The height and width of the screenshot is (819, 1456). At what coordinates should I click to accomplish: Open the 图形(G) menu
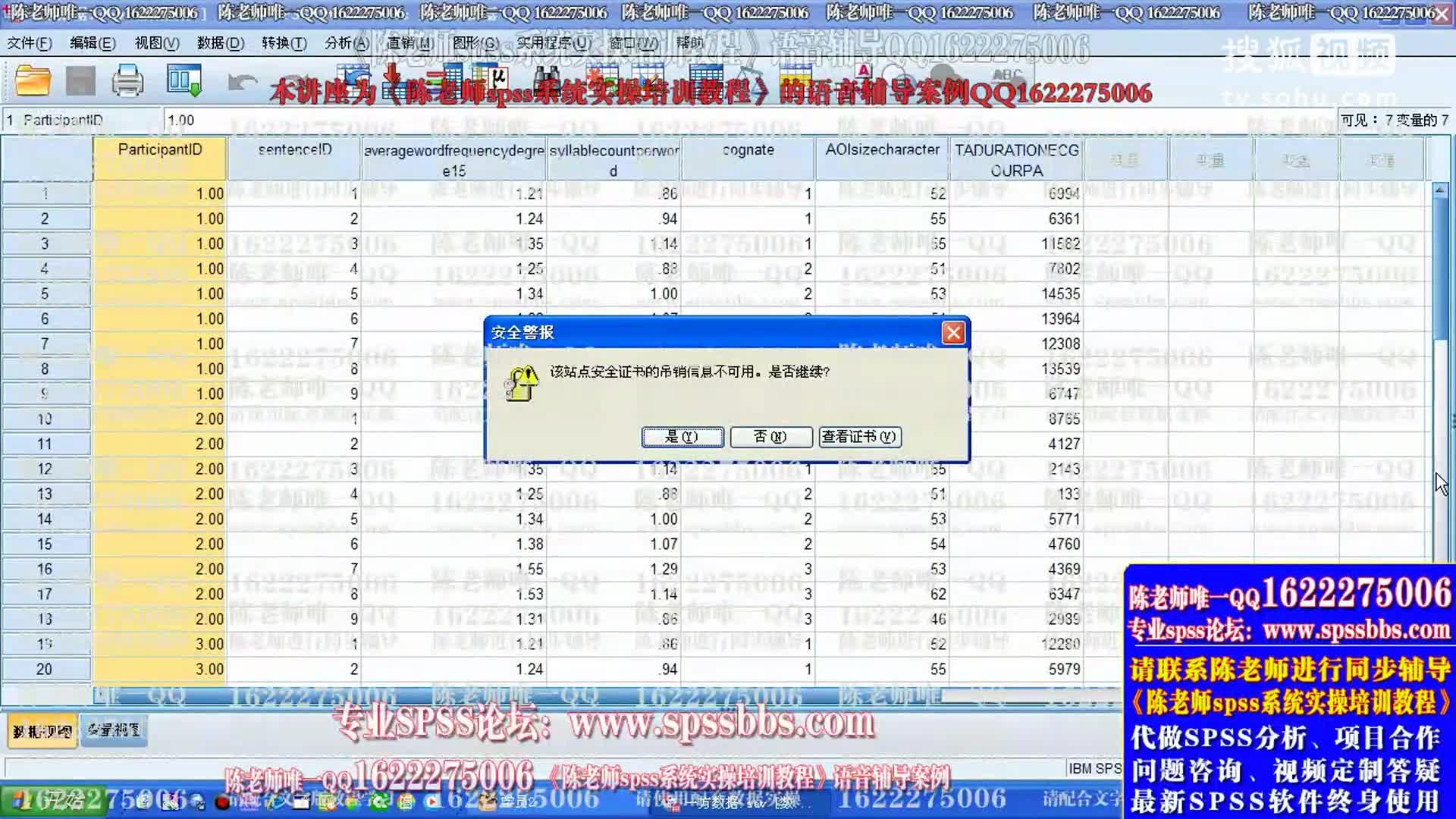pos(475,43)
